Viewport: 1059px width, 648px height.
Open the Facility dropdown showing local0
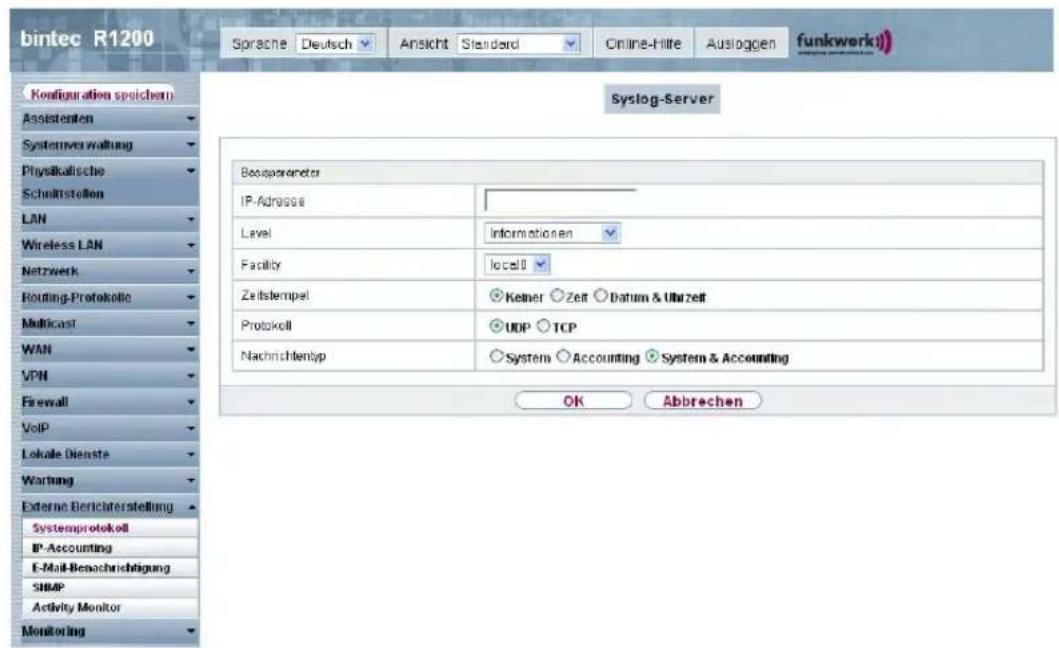point(517,264)
